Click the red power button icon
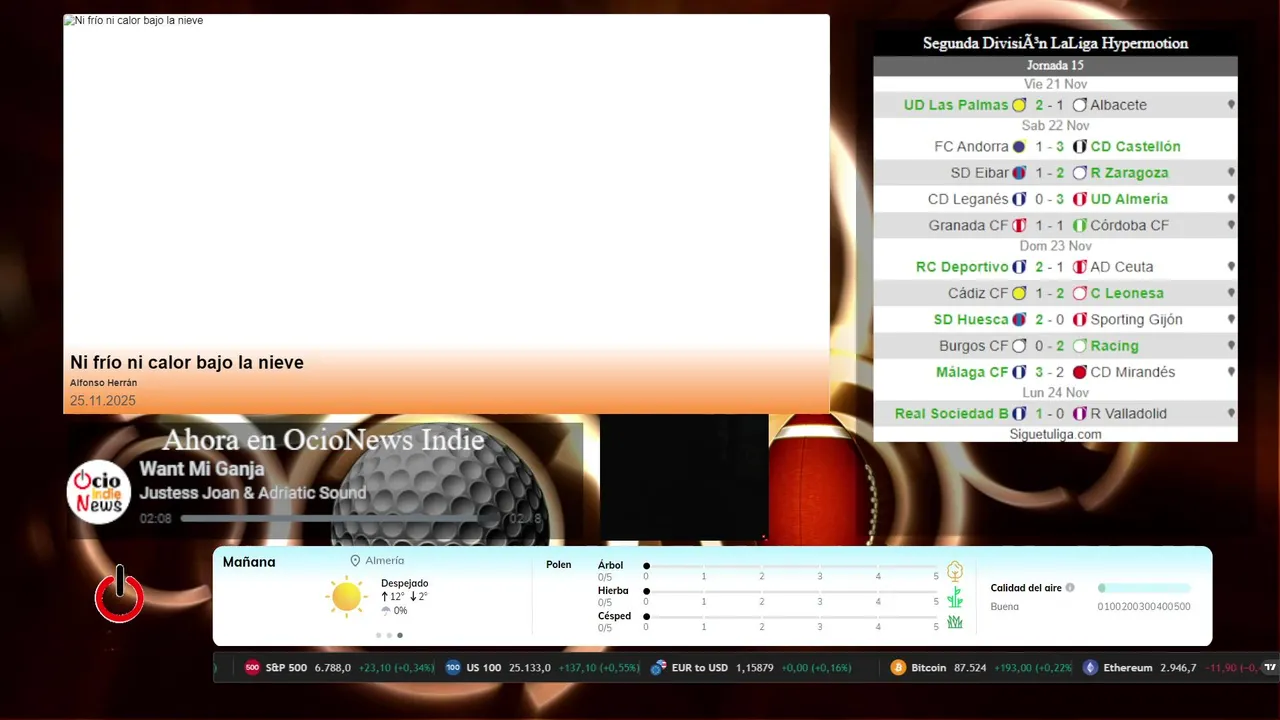Viewport: 1280px width, 720px height. click(119, 596)
